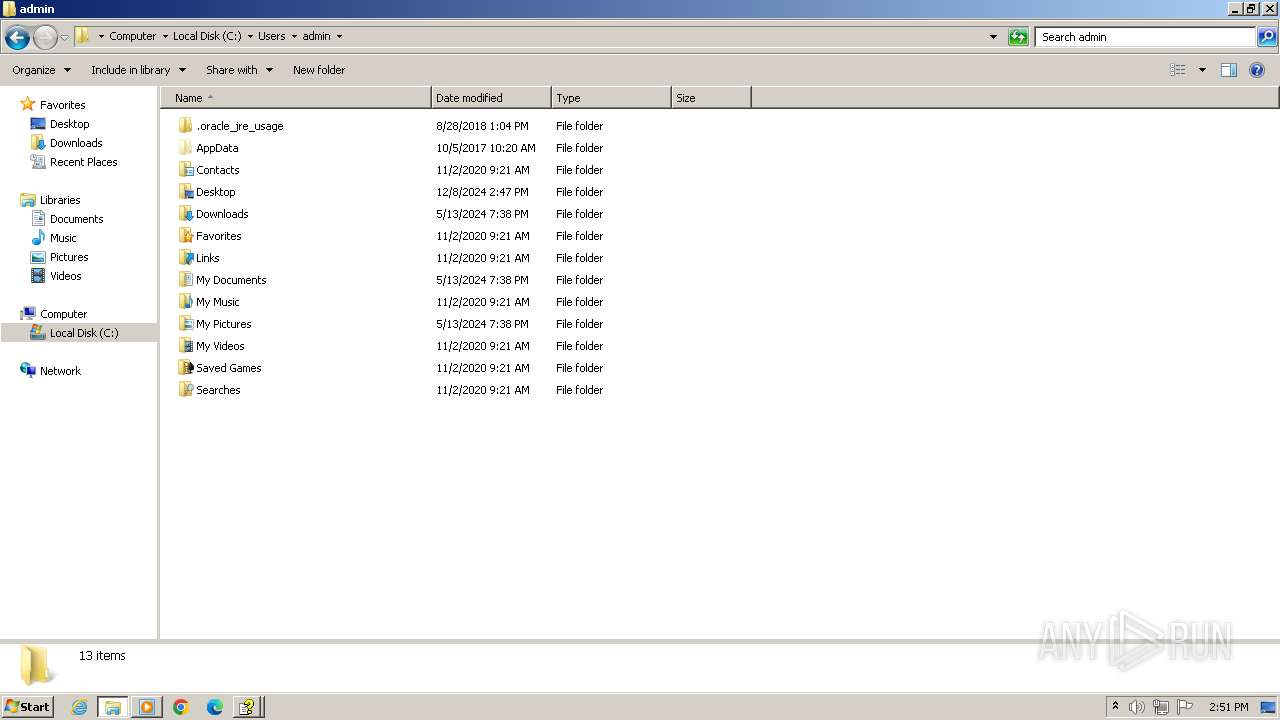Select the Desktop folder icon in file list
The width and height of the screenshot is (1280, 720).
[x=185, y=192]
